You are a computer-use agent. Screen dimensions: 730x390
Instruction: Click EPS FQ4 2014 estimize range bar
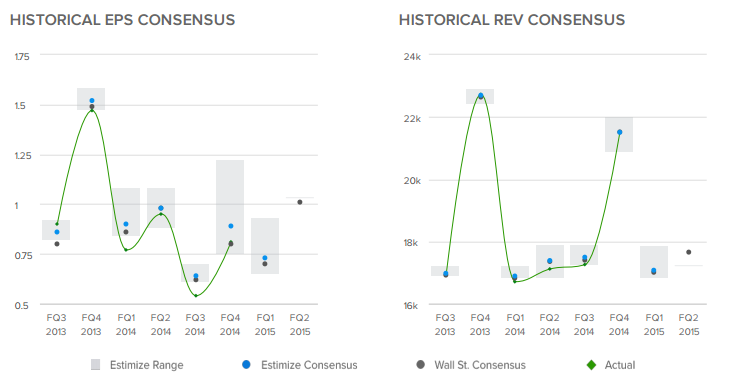click(230, 207)
